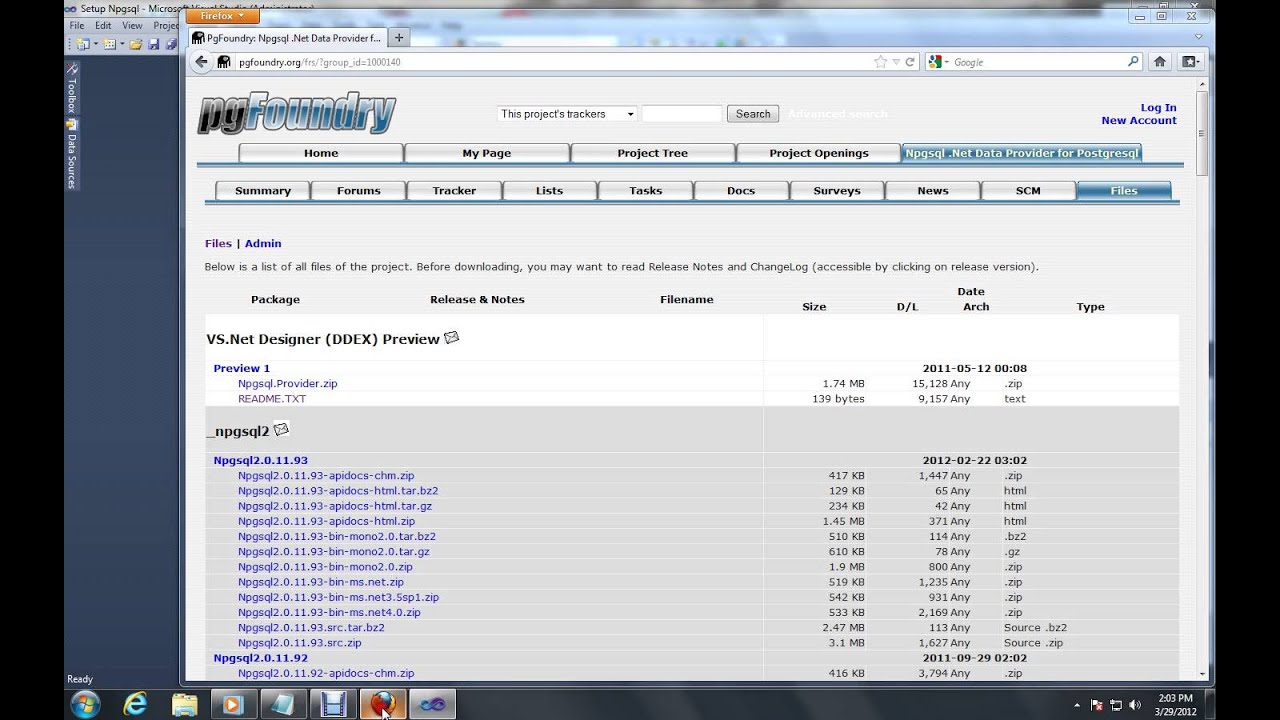Open Windows Explorer folder on taskbar

click(x=184, y=704)
